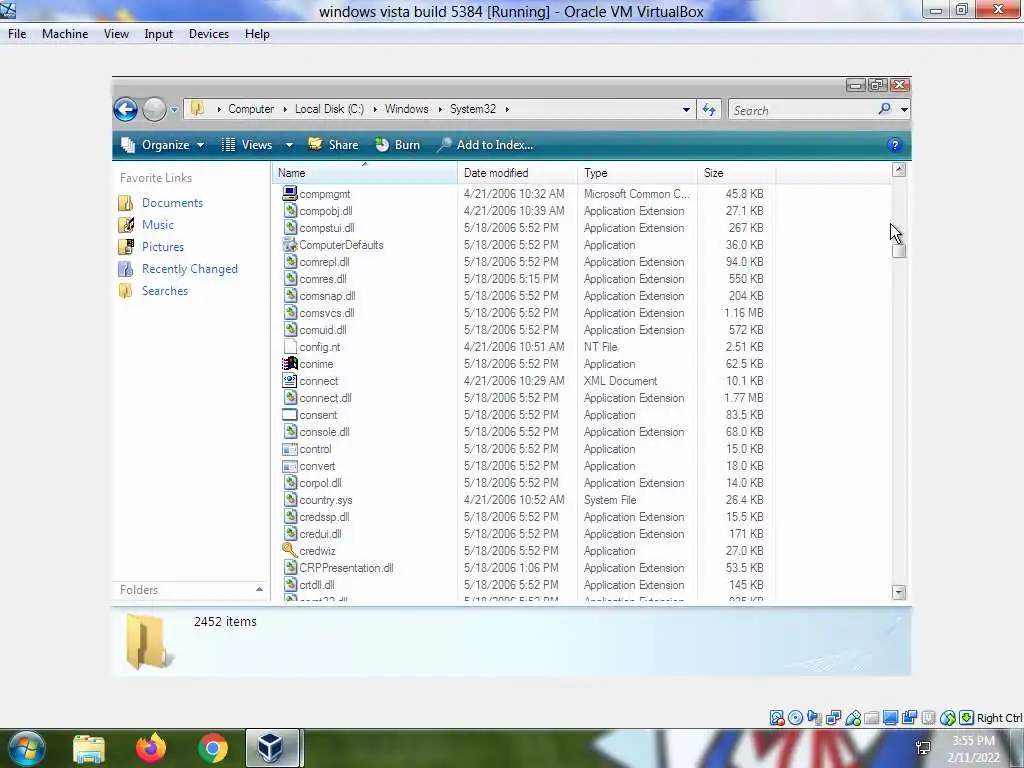The image size is (1024, 768).
Task: Select the convert application icon
Action: [x=290, y=466]
